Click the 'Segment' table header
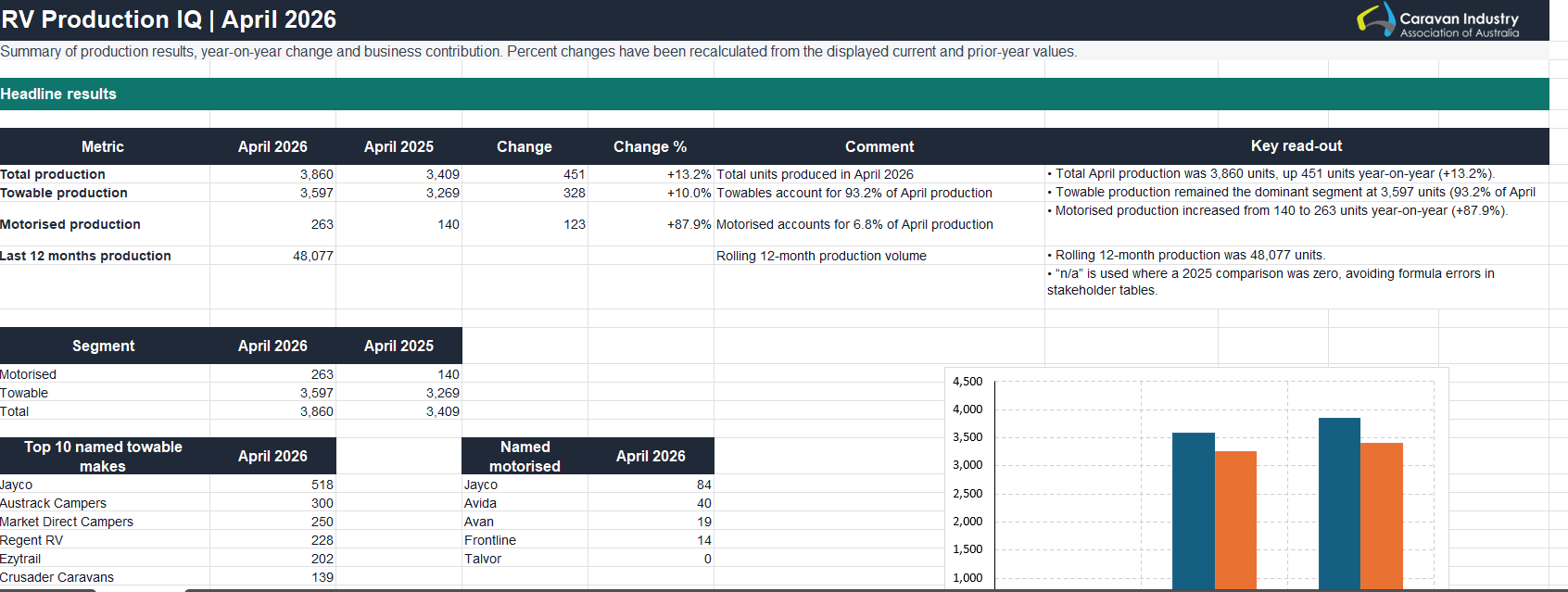 pyautogui.click(x=104, y=346)
